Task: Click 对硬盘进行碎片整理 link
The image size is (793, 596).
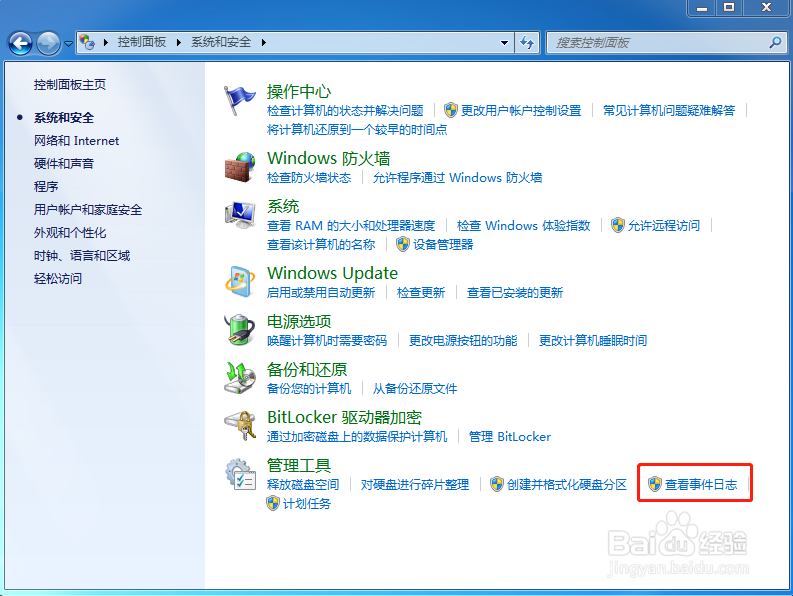Action: point(415,485)
